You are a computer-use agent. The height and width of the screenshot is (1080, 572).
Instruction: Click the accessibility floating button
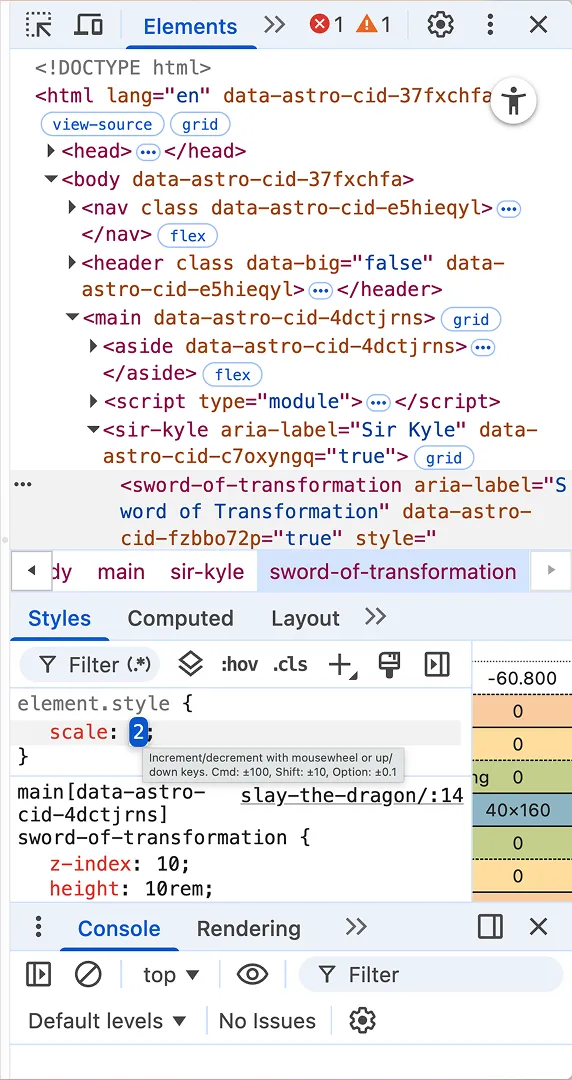click(513, 101)
